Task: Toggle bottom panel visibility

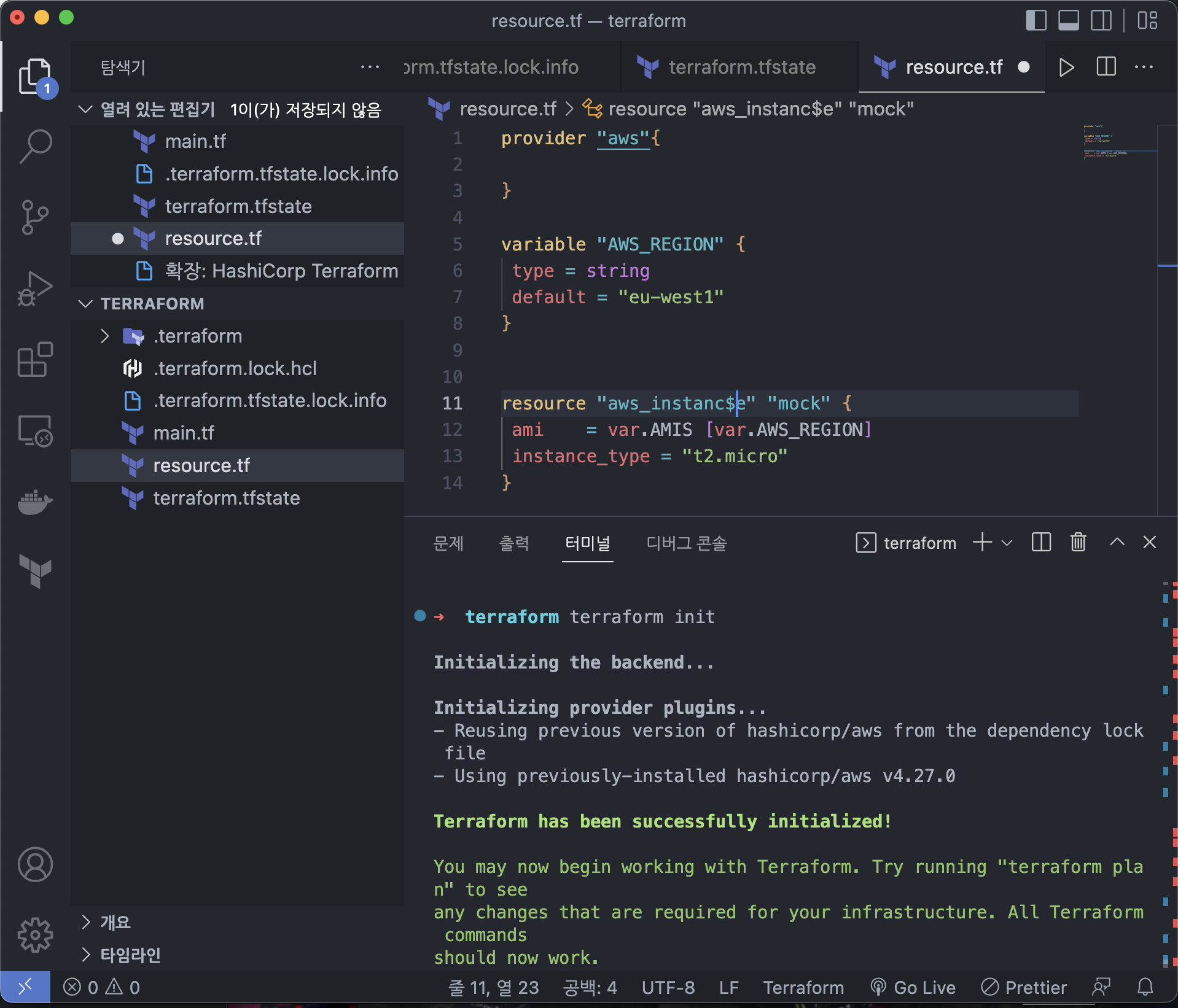Action: pyautogui.click(x=1069, y=20)
